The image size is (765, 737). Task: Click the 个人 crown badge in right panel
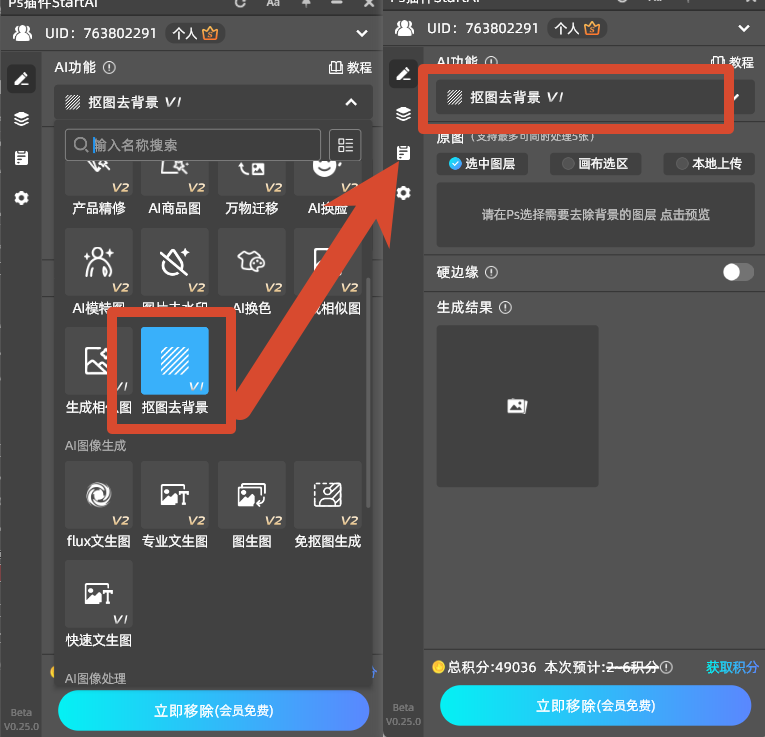coord(577,28)
